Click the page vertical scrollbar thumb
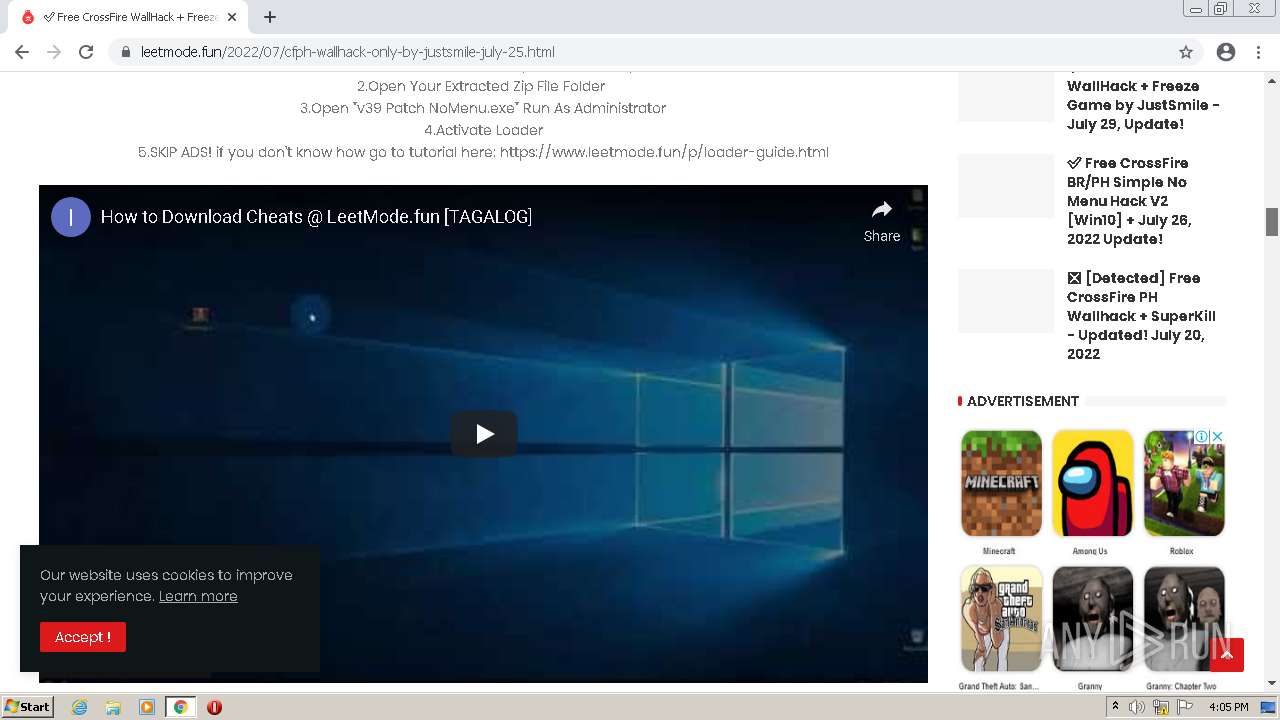 [x=1272, y=221]
